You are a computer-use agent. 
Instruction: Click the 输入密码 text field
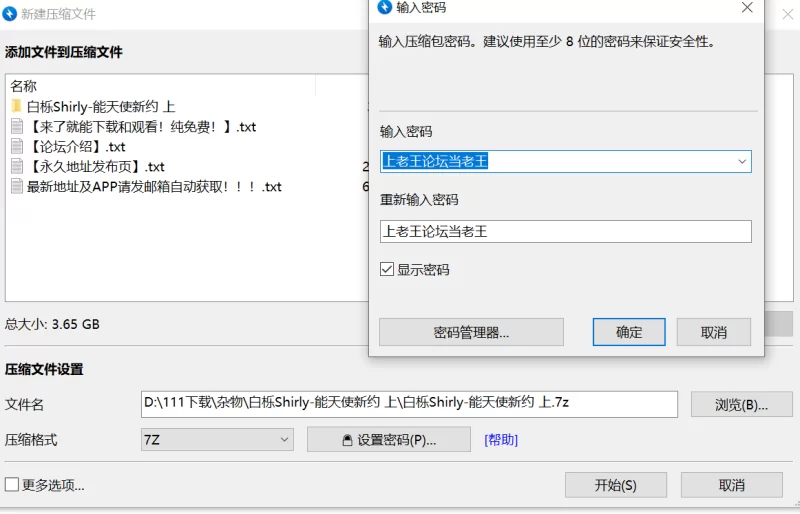click(x=565, y=161)
